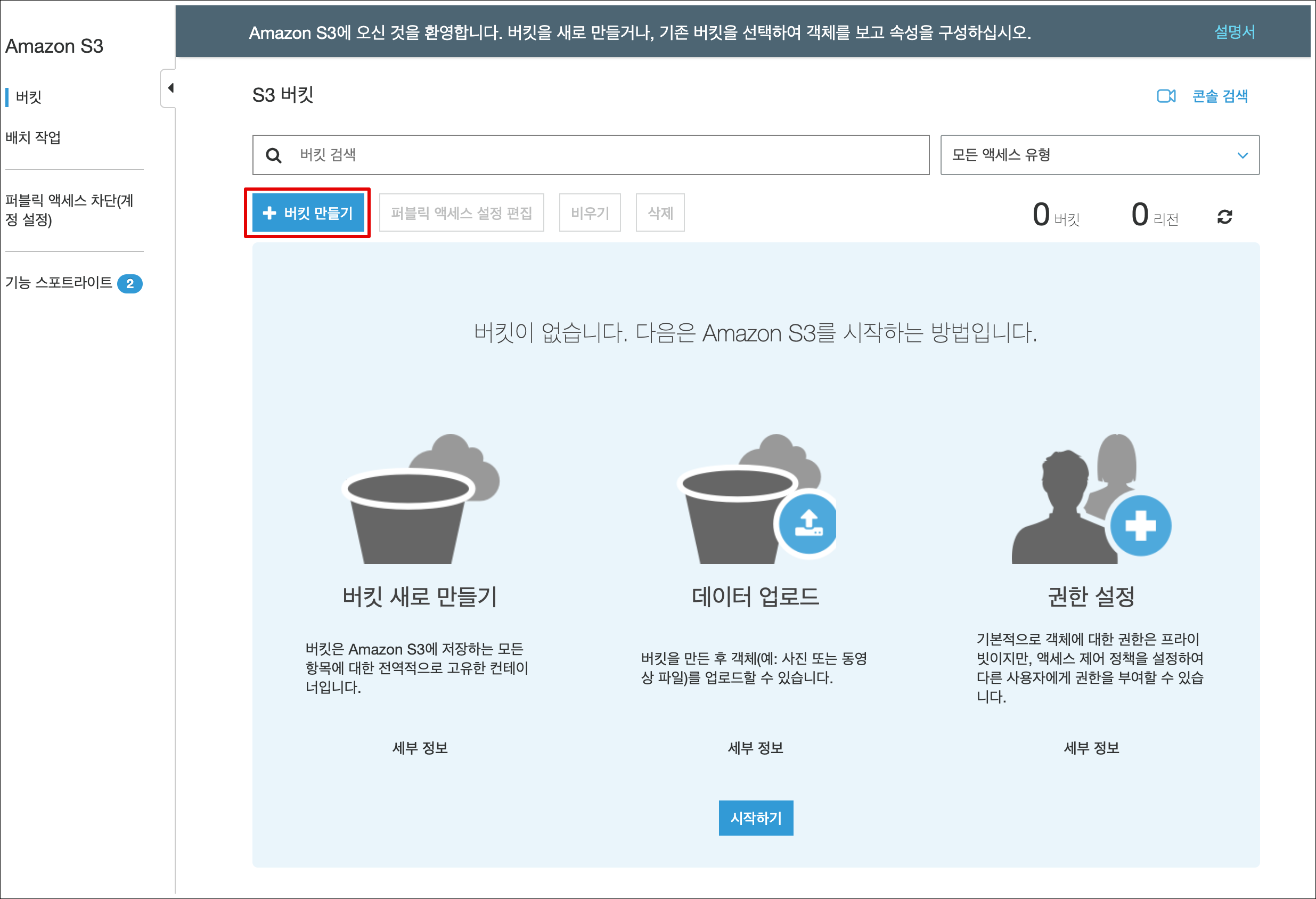Click the bucket upload illustration
The image size is (1316, 899).
(756, 498)
